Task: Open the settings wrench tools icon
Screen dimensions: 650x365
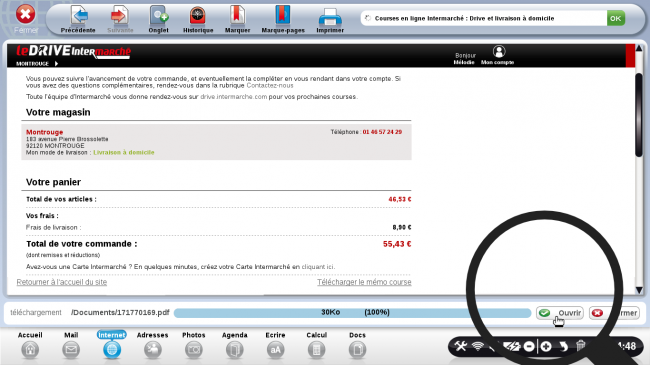Action: (461, 346)
